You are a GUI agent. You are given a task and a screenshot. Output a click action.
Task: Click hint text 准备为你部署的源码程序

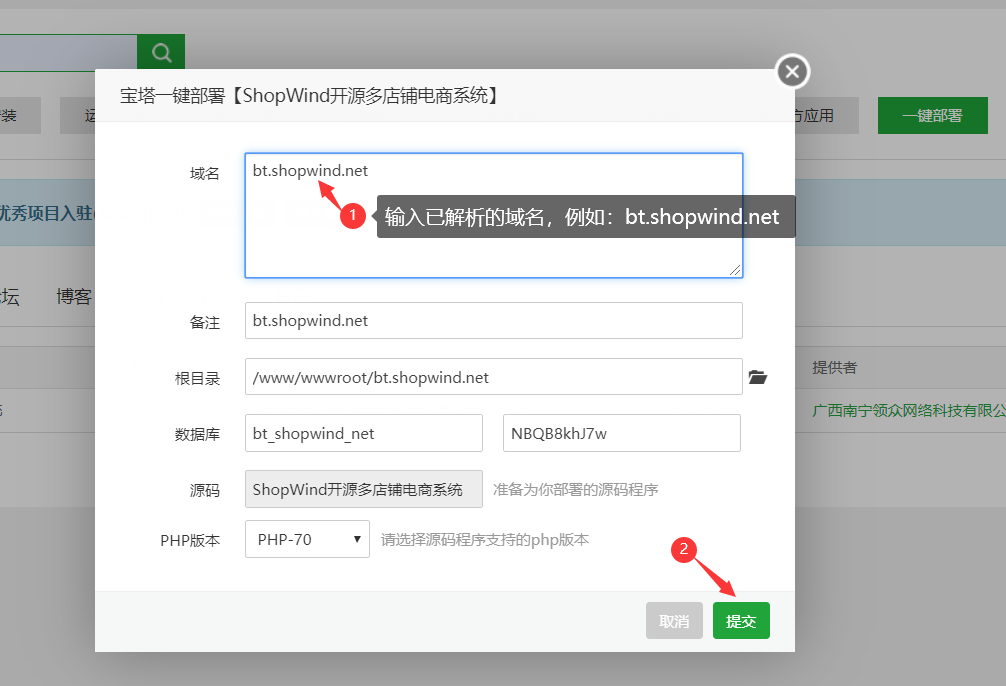(575, 490)
